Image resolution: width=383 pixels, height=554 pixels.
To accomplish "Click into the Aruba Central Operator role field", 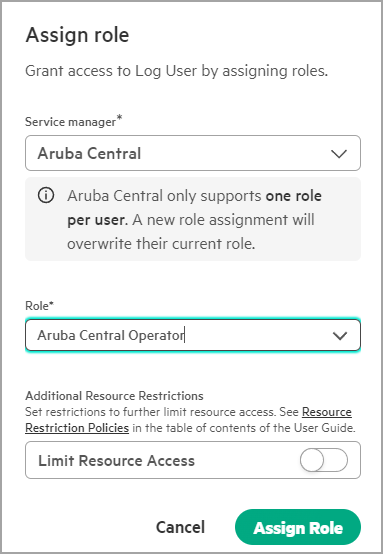I will click(x=193, y=335).
